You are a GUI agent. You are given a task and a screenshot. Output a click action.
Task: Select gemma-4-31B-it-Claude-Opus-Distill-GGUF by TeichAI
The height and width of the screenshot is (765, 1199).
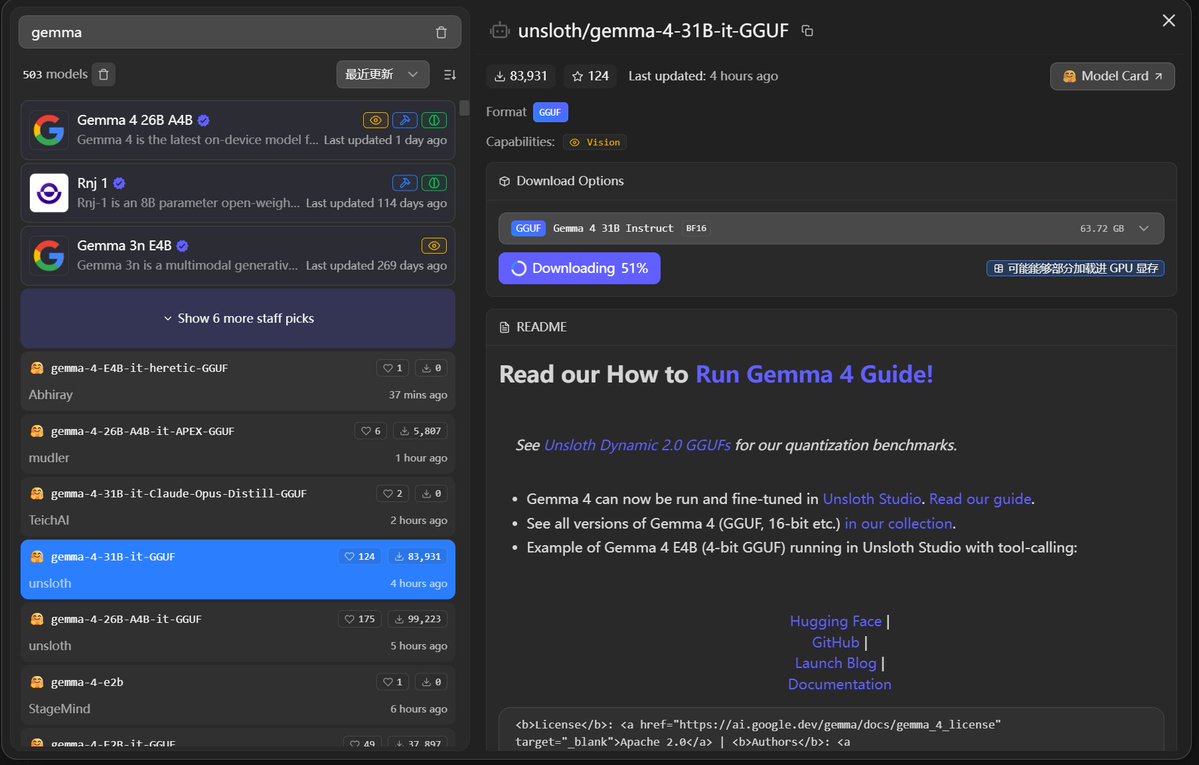click(x=238, y=506)
